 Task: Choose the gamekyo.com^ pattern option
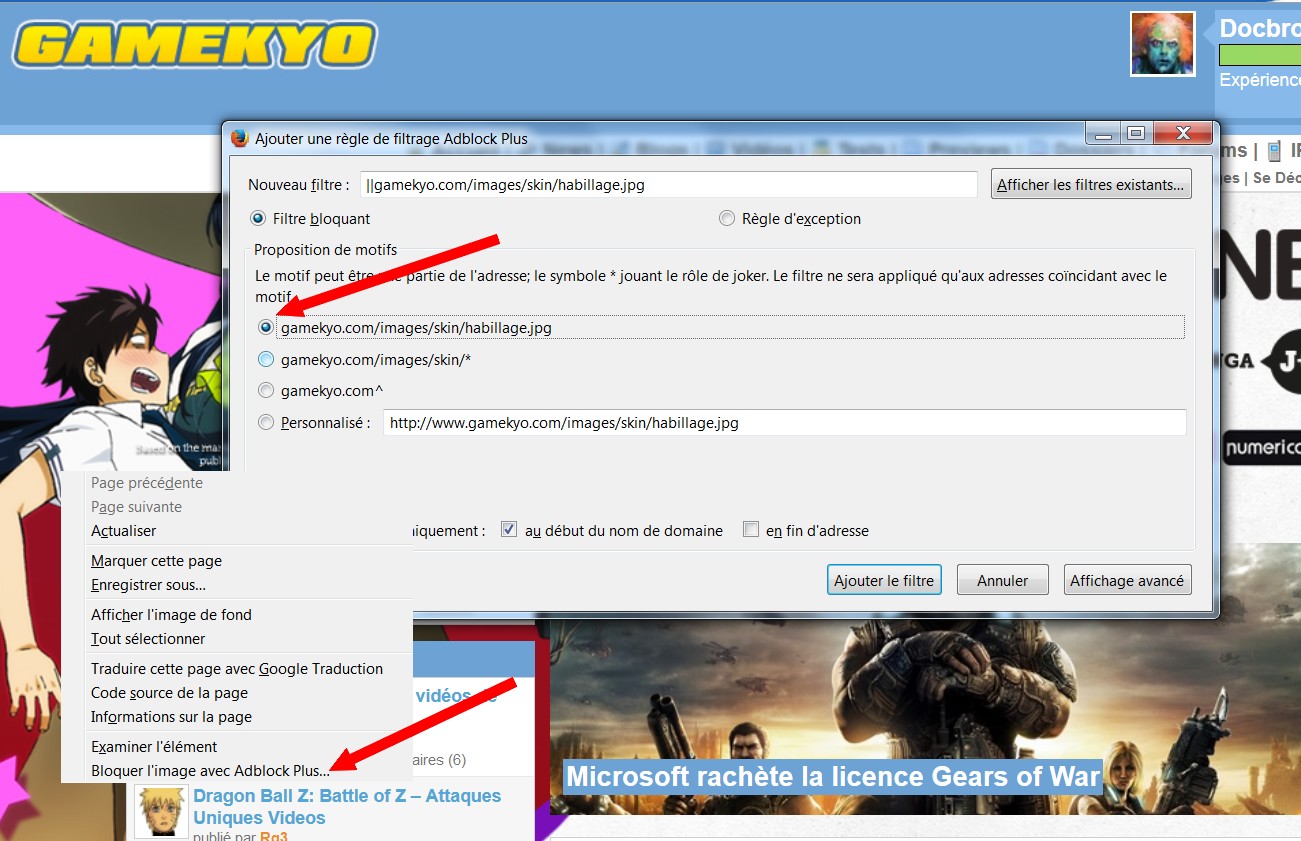click(x=266, y=391)
